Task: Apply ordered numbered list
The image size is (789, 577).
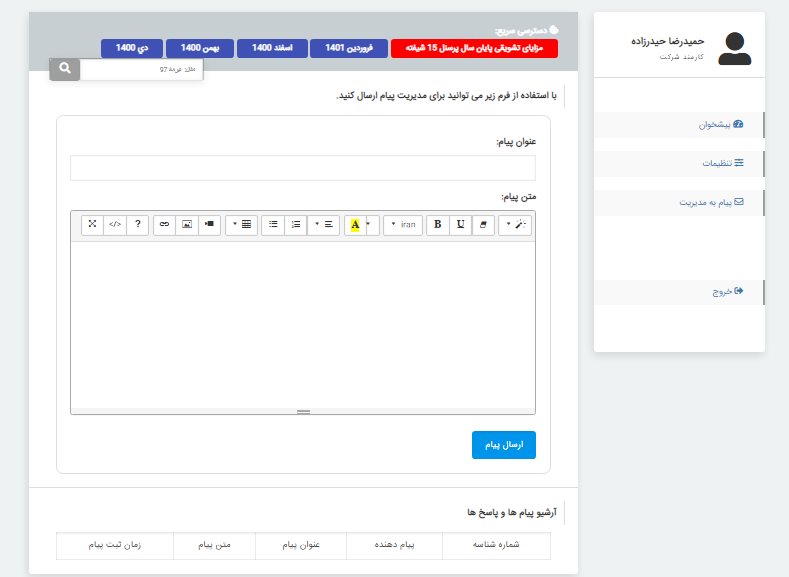Action: click(296, 224)
